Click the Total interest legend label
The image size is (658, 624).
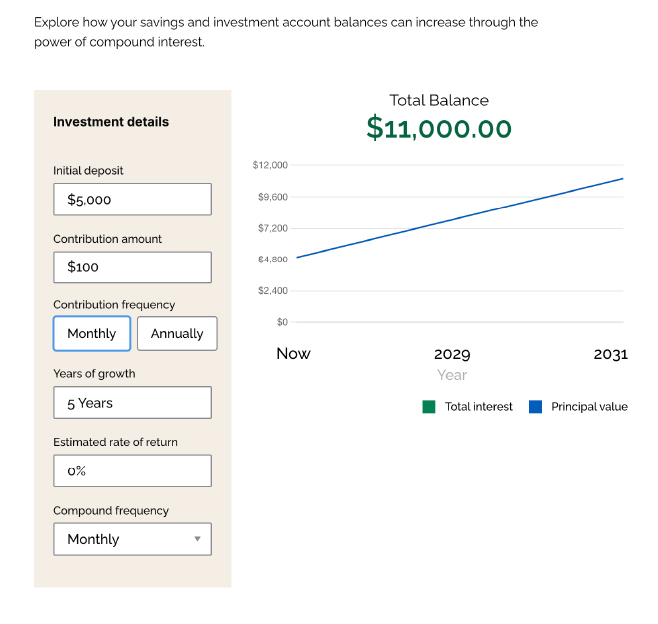[x=479, y=407]
